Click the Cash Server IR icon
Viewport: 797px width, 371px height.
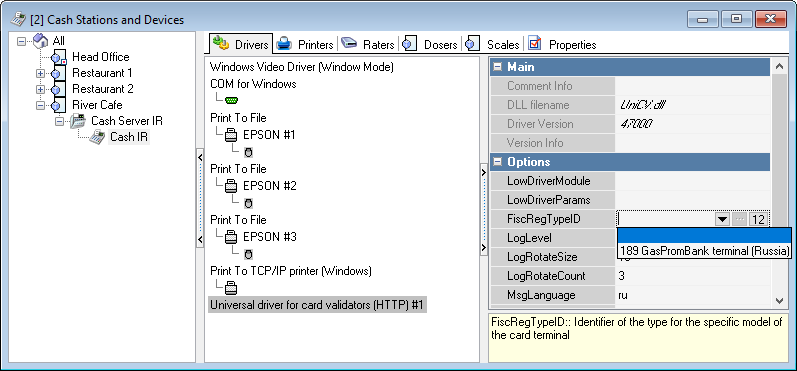click(x=78, y=121)
